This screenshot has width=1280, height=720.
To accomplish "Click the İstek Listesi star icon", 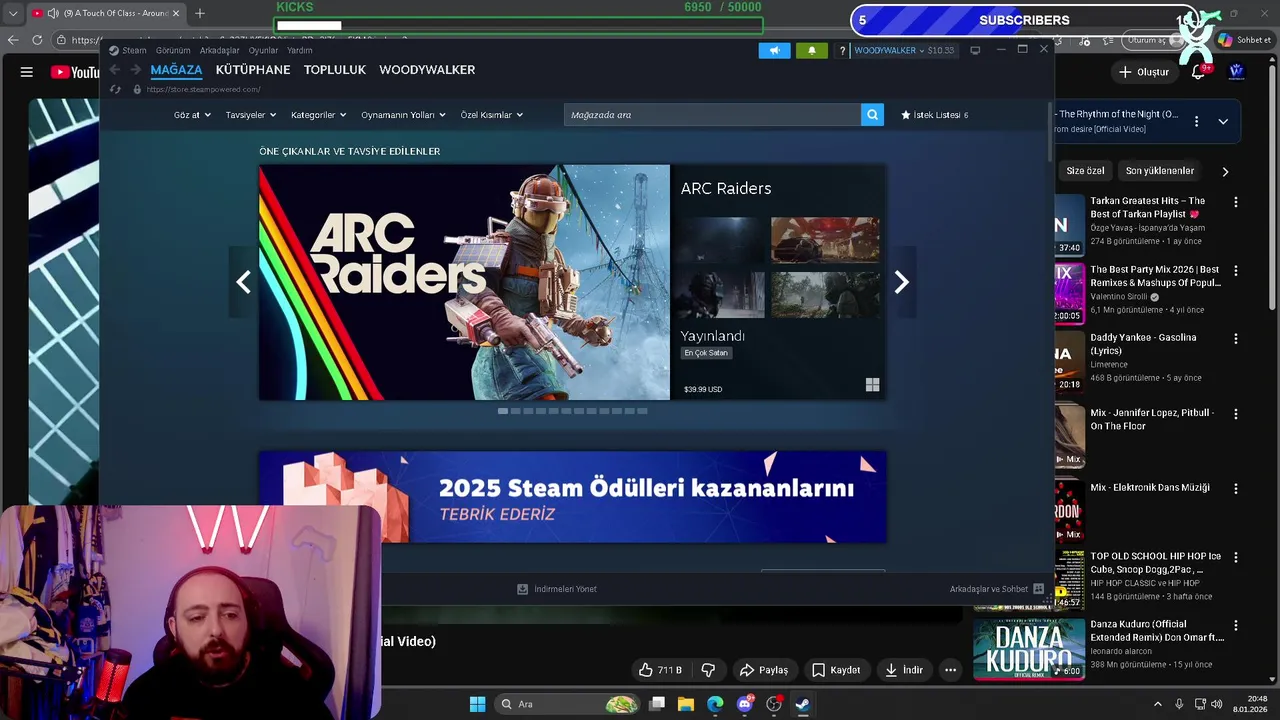I will pyautogui.click(x=906, y=115).
